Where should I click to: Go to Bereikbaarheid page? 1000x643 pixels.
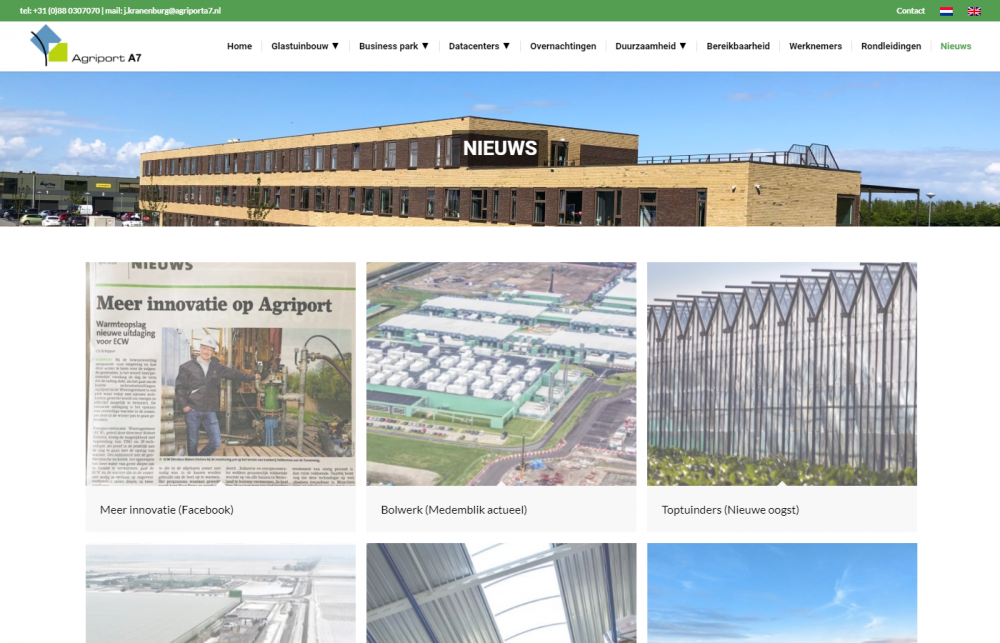pyautogui.click(x=738, y=46)
